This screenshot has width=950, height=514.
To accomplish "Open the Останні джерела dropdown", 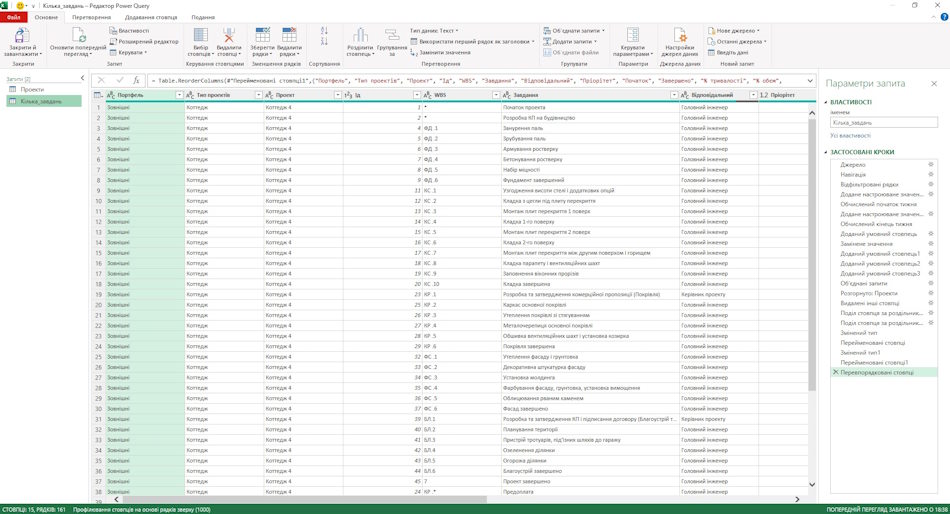I will pyautogui.click(x=737, y=41).
